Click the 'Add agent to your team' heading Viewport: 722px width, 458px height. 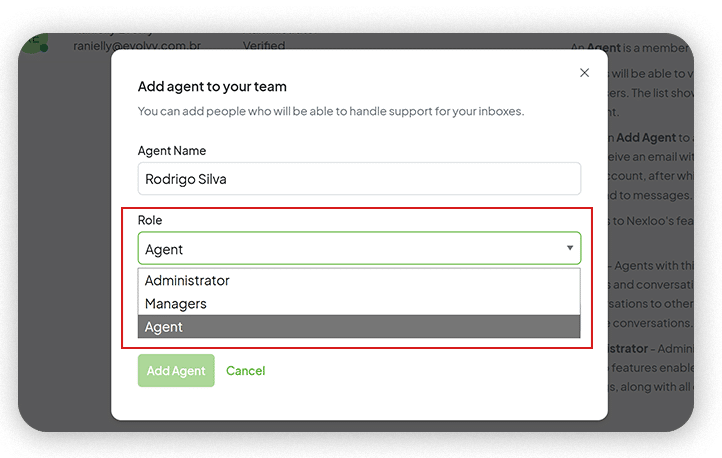(x=212, y=87)
